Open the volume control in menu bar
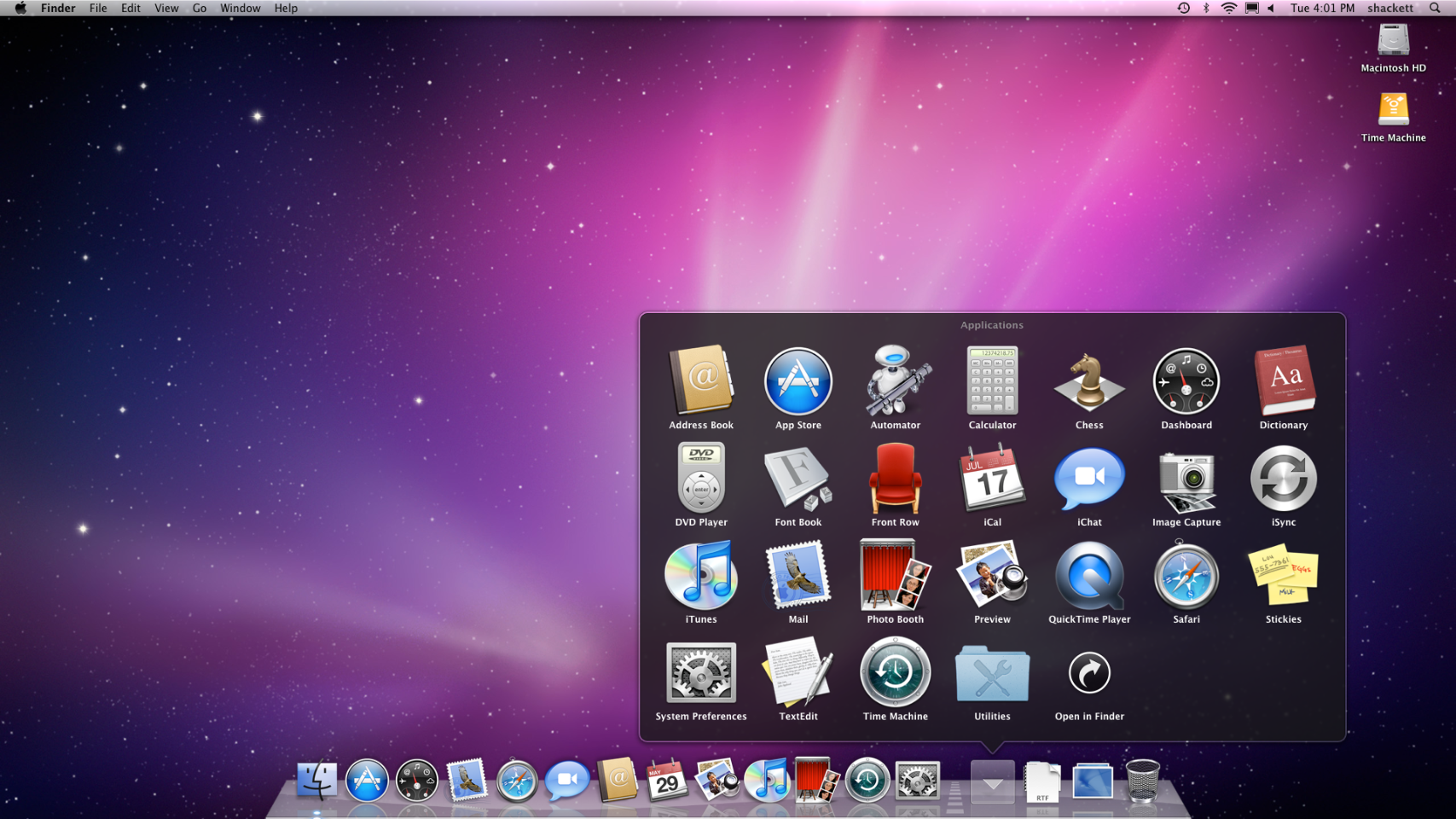 (x=1271, y=8)
